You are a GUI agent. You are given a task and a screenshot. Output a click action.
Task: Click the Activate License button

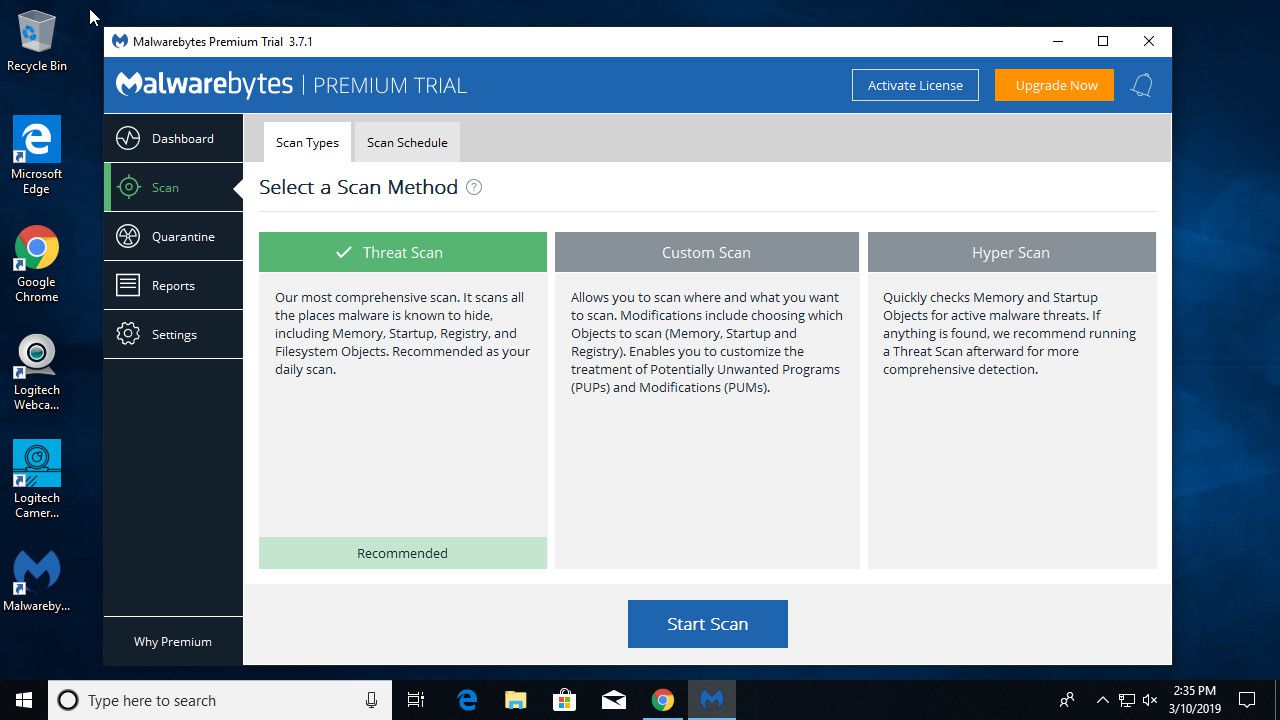coord(915,85)
